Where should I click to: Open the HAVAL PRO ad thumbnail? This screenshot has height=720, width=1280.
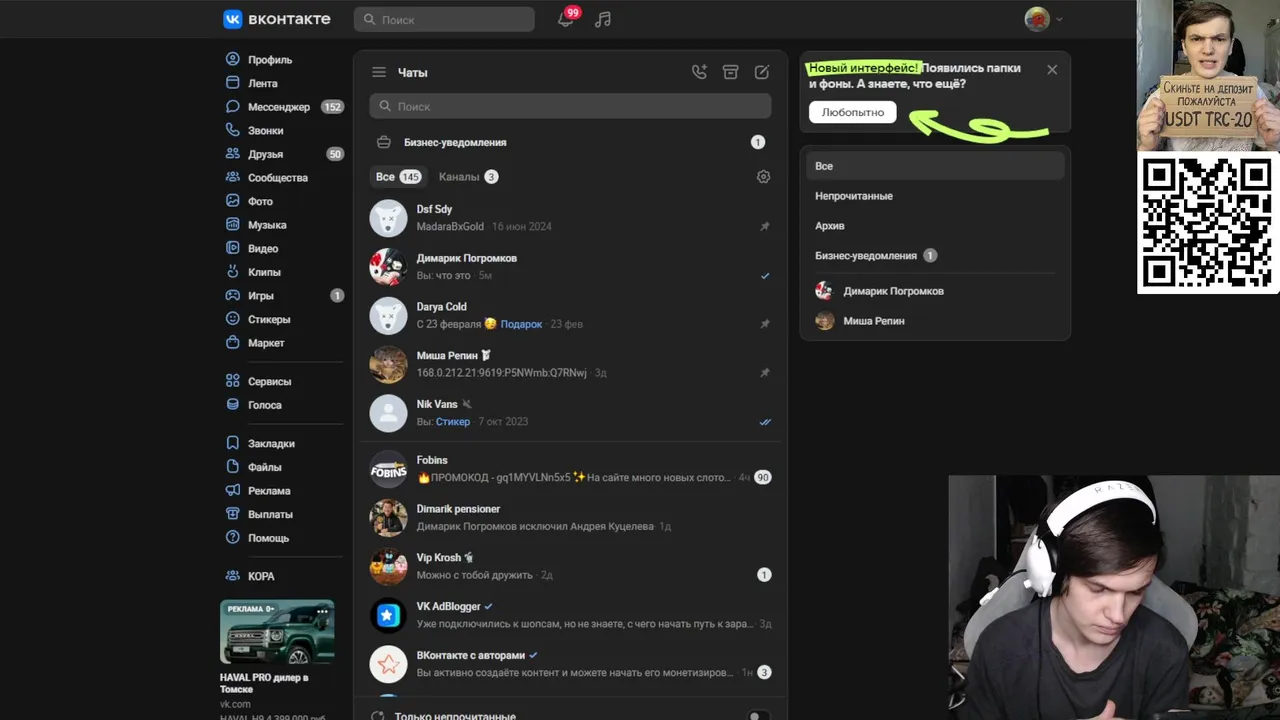pos(277,632)
